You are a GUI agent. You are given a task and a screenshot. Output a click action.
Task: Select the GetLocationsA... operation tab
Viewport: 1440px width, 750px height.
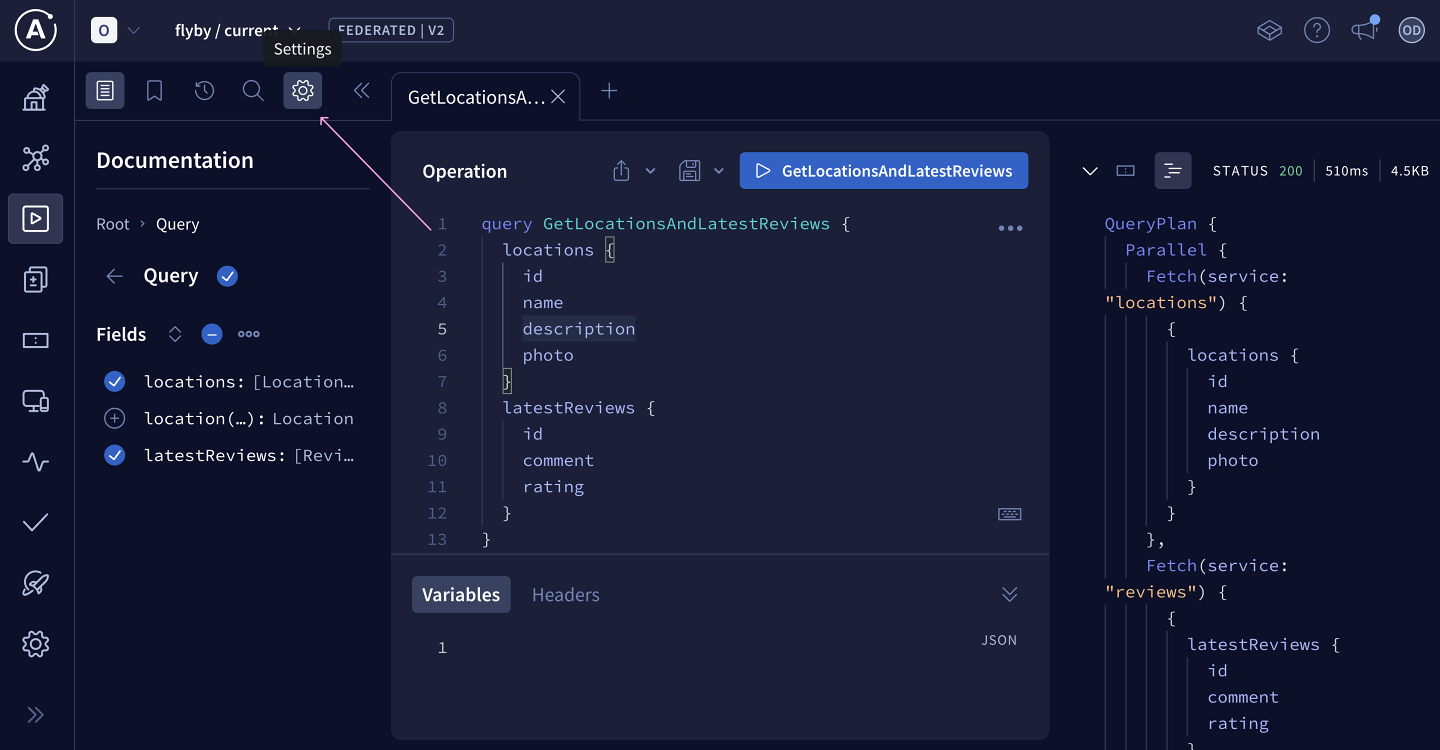(x=476, y=97)
